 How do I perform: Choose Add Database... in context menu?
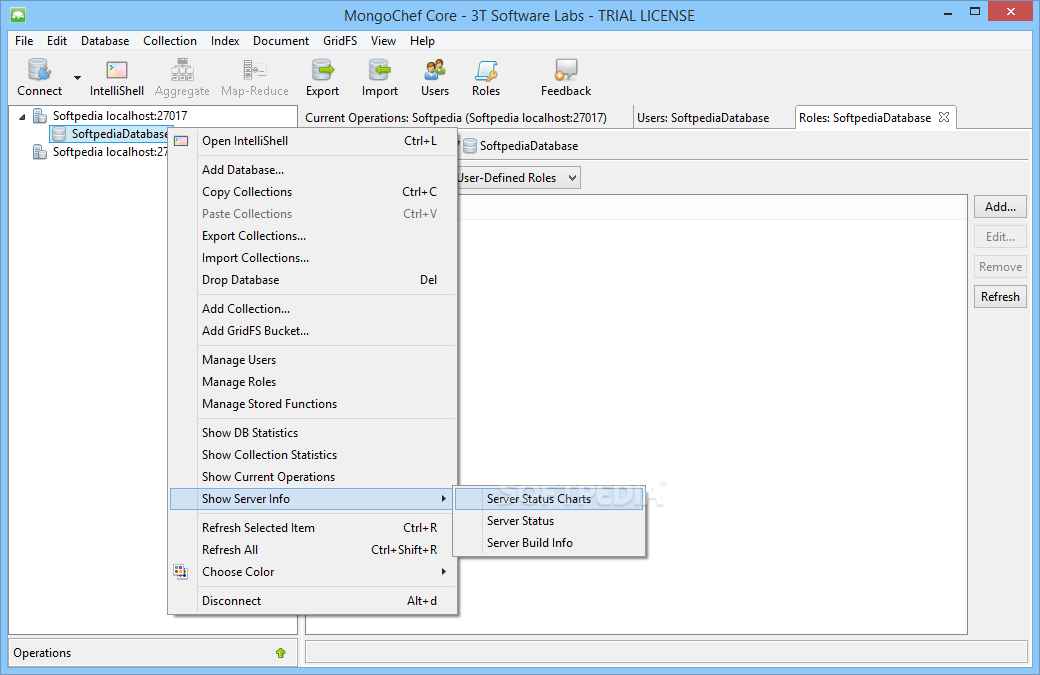[x=313, y=170]
